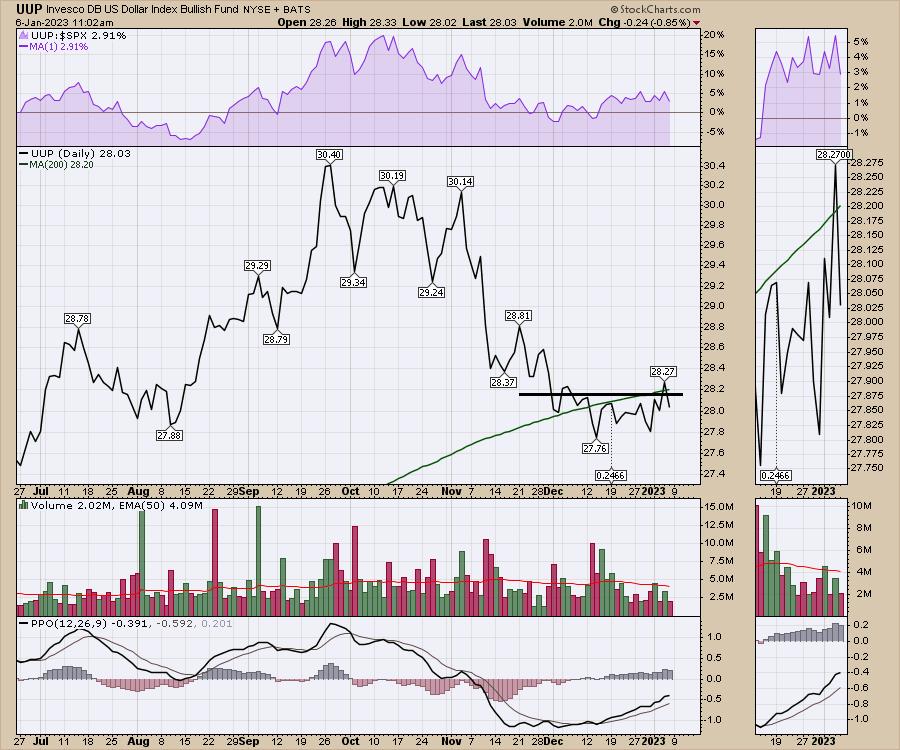Click the 28.81 November bounce label
Image resolution: width=900 pixels, height=750 pixels.
(518, 315)
